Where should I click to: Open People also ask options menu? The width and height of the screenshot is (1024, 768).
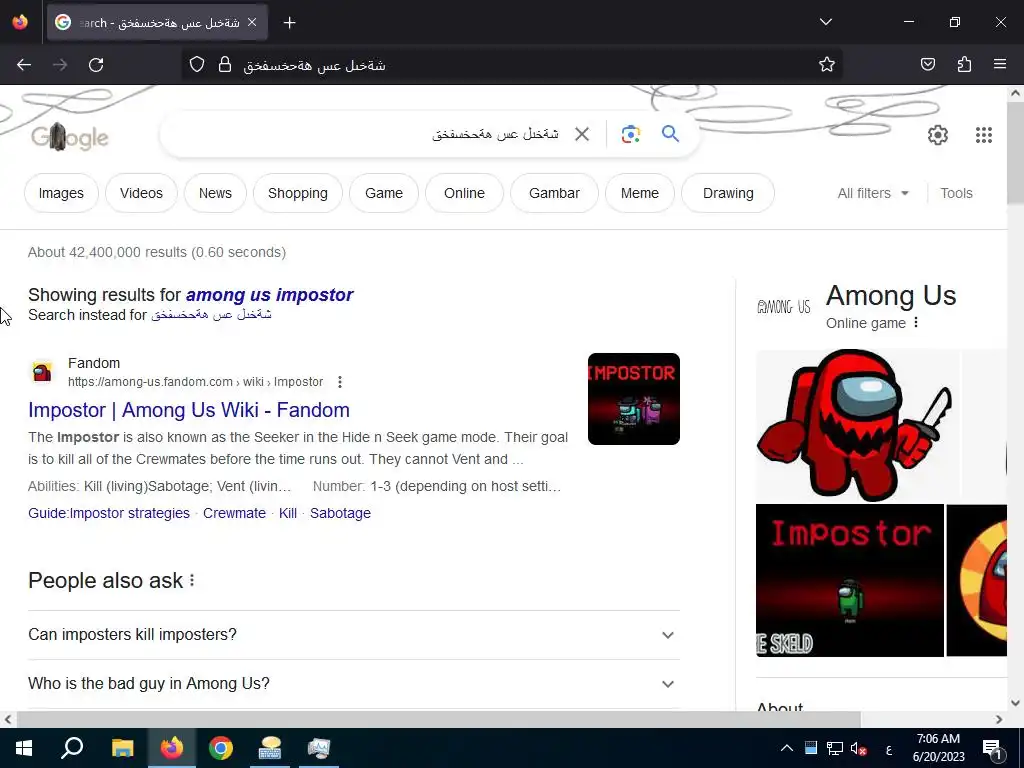click(x=192, y=581)
